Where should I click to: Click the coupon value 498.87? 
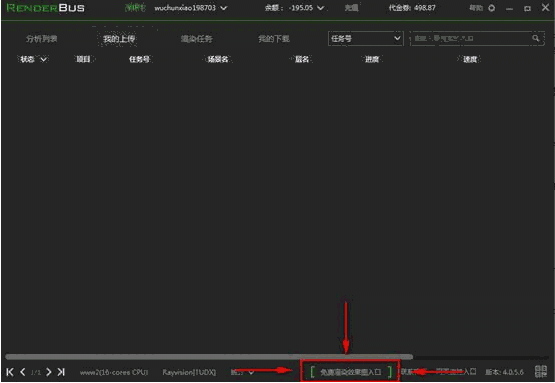(424, 8)
